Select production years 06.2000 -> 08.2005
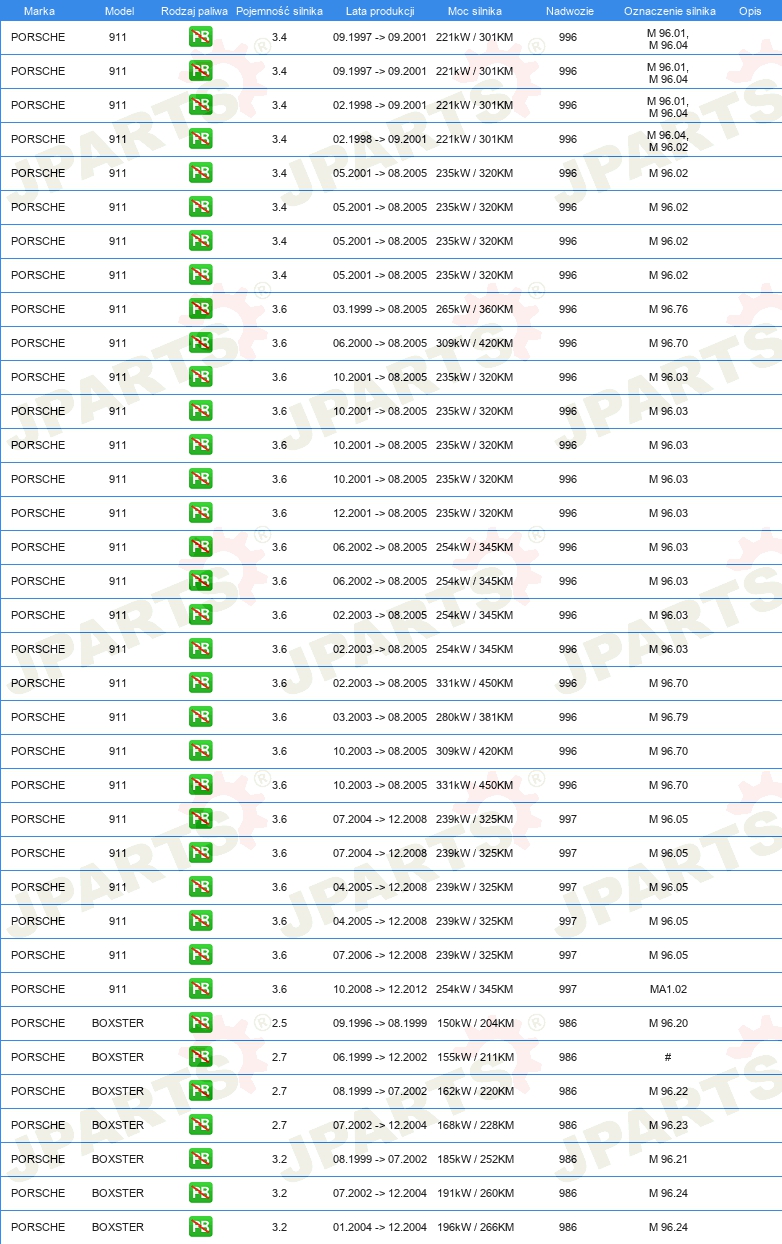This screenshot has height=1244, width=782. point(380,343)
